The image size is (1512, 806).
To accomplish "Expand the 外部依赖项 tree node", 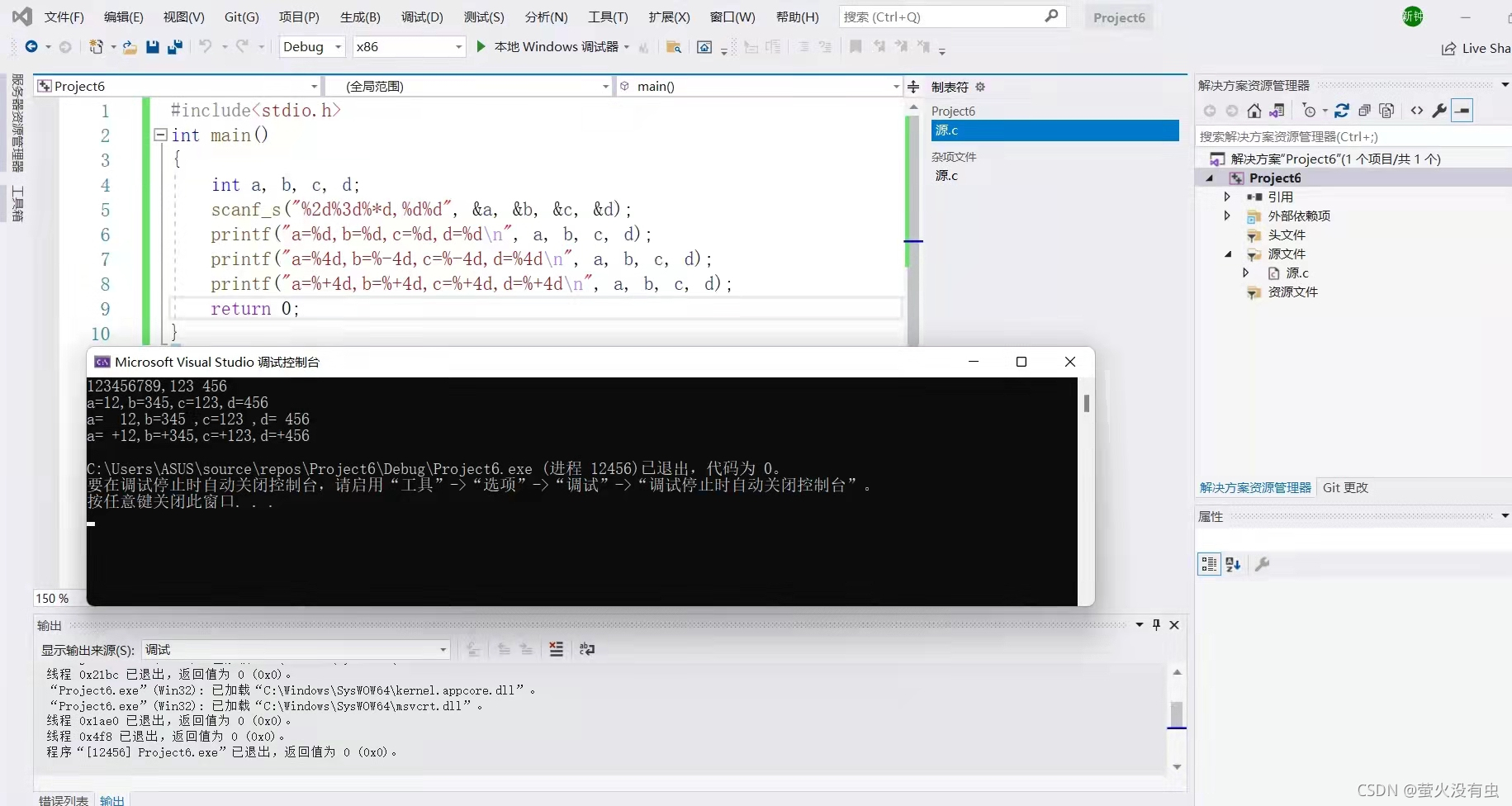I will click(1227, 216).
